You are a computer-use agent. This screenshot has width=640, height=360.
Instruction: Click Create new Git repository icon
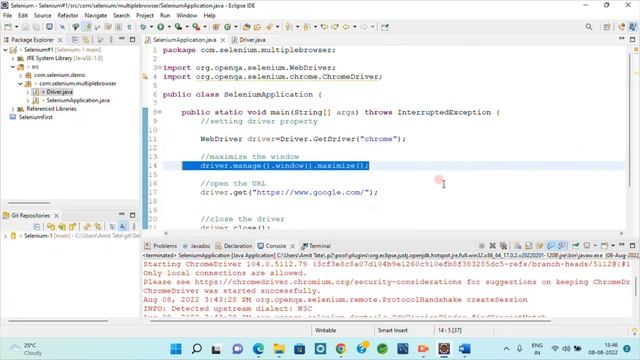click(73, 227)
